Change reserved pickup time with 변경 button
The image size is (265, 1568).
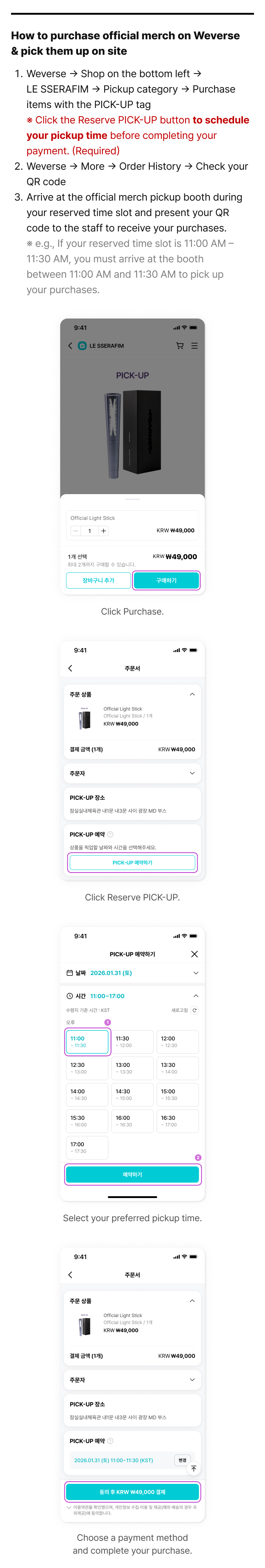[182, 1460]
